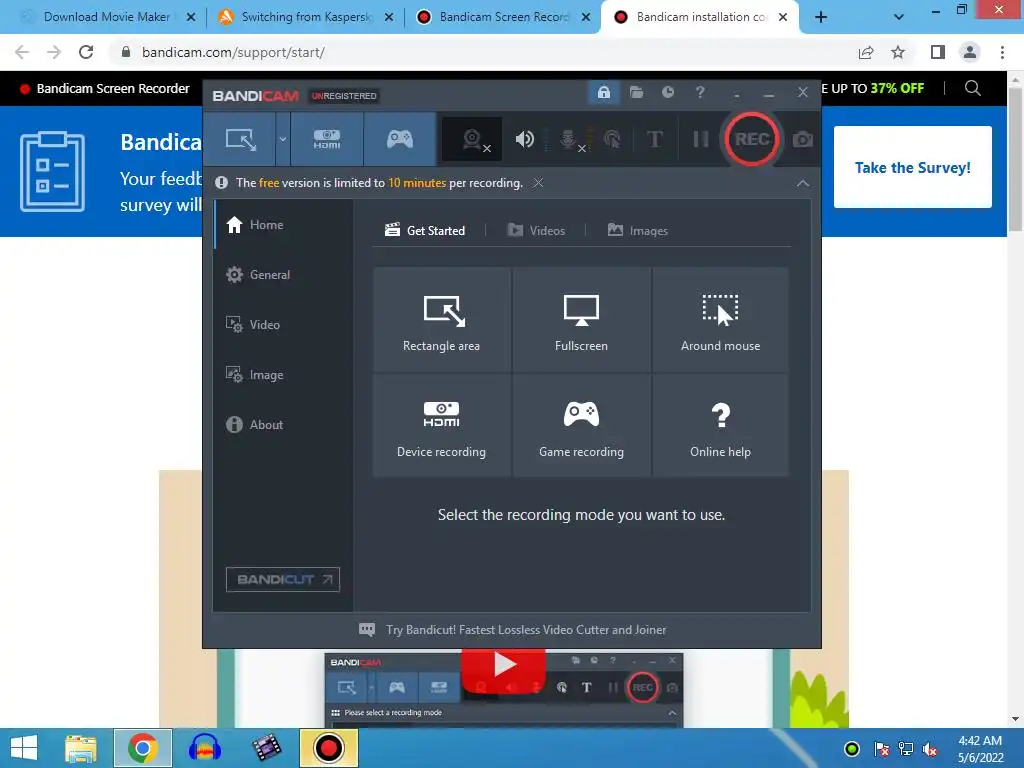Go forward in Chrome
1024x768 pixels.
click(x=54, y=52)
